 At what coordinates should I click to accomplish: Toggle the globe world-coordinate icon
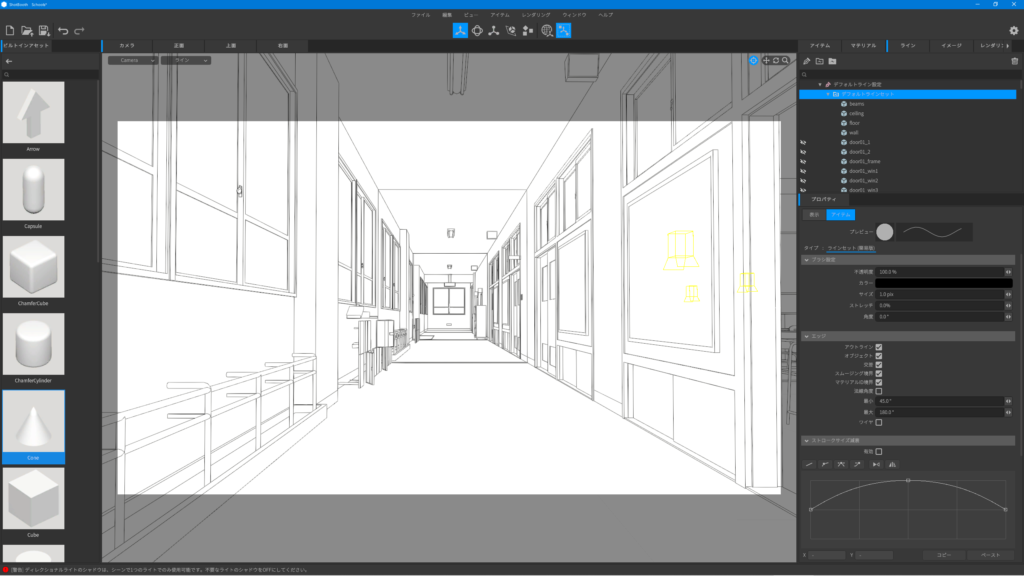pos(547,30)
